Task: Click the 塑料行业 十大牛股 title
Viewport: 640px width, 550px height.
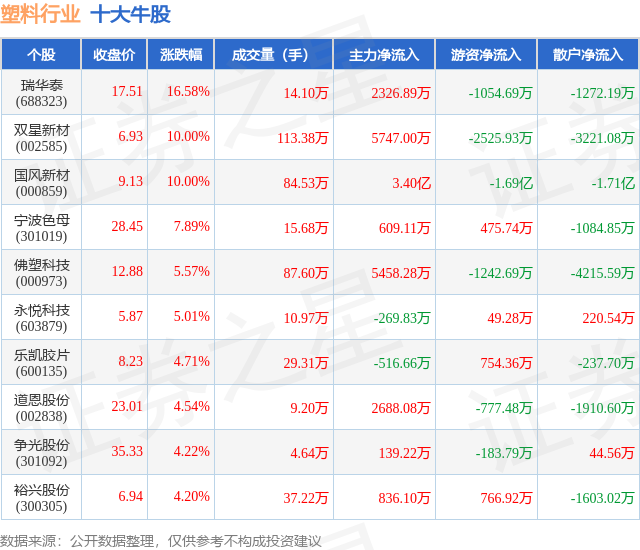Action: coord(85,15)
